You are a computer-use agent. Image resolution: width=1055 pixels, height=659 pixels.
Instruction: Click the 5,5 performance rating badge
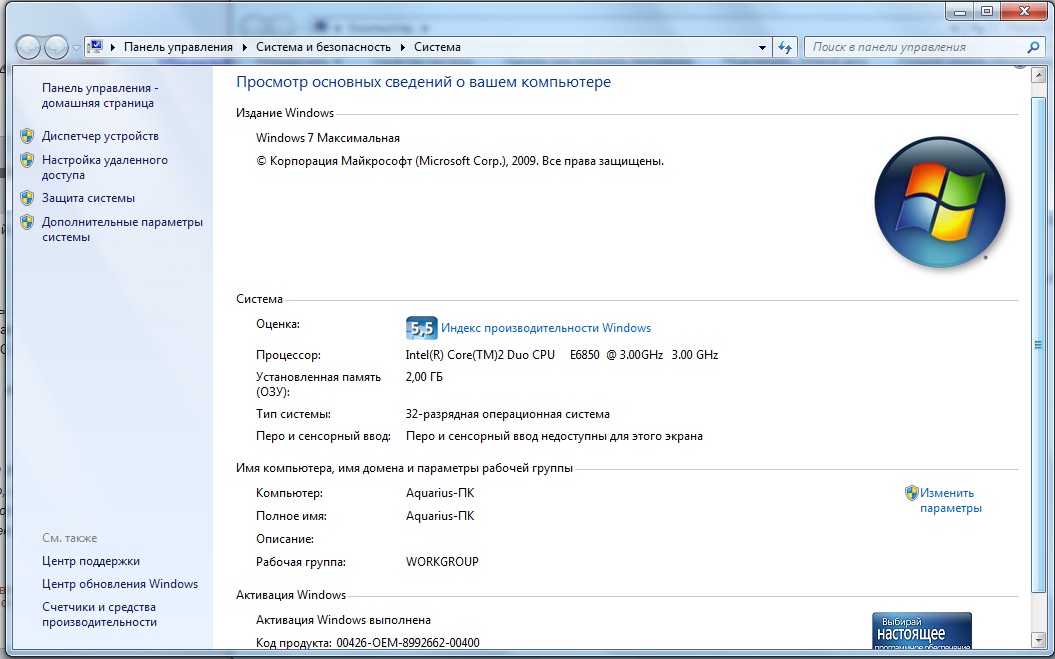click(x=421, y=328)
